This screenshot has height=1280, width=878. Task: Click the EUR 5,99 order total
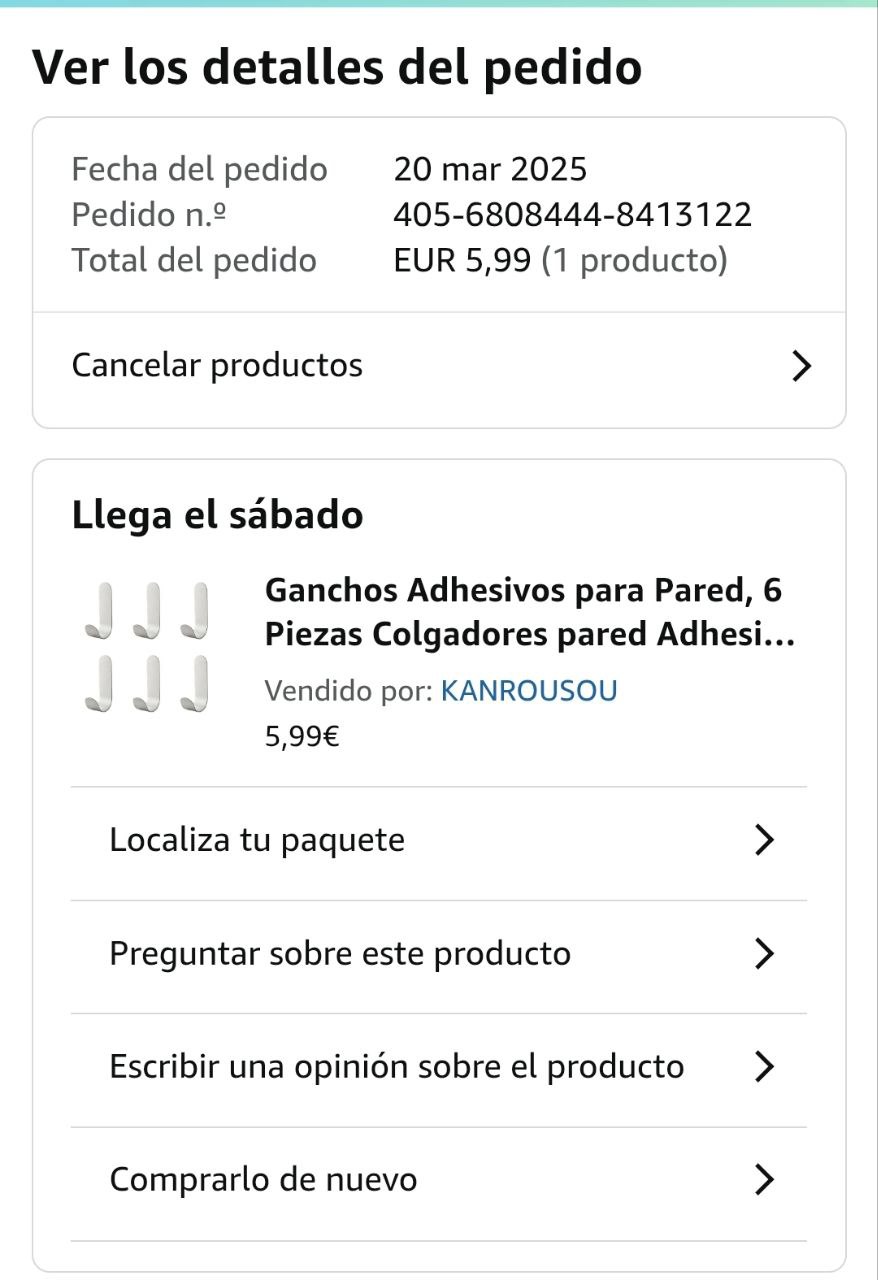click(x=462, y=261)
